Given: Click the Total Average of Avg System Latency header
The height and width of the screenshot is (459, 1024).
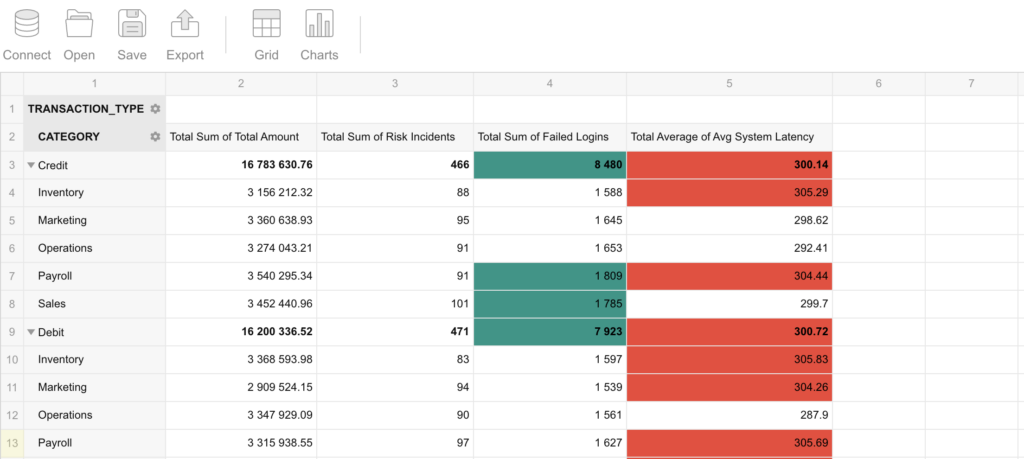Looking at the screenshot, I should tap(729, 137).
